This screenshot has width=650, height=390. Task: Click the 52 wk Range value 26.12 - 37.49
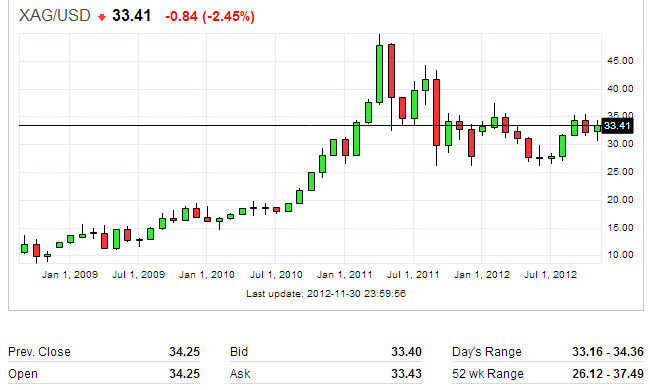point(608,374)
